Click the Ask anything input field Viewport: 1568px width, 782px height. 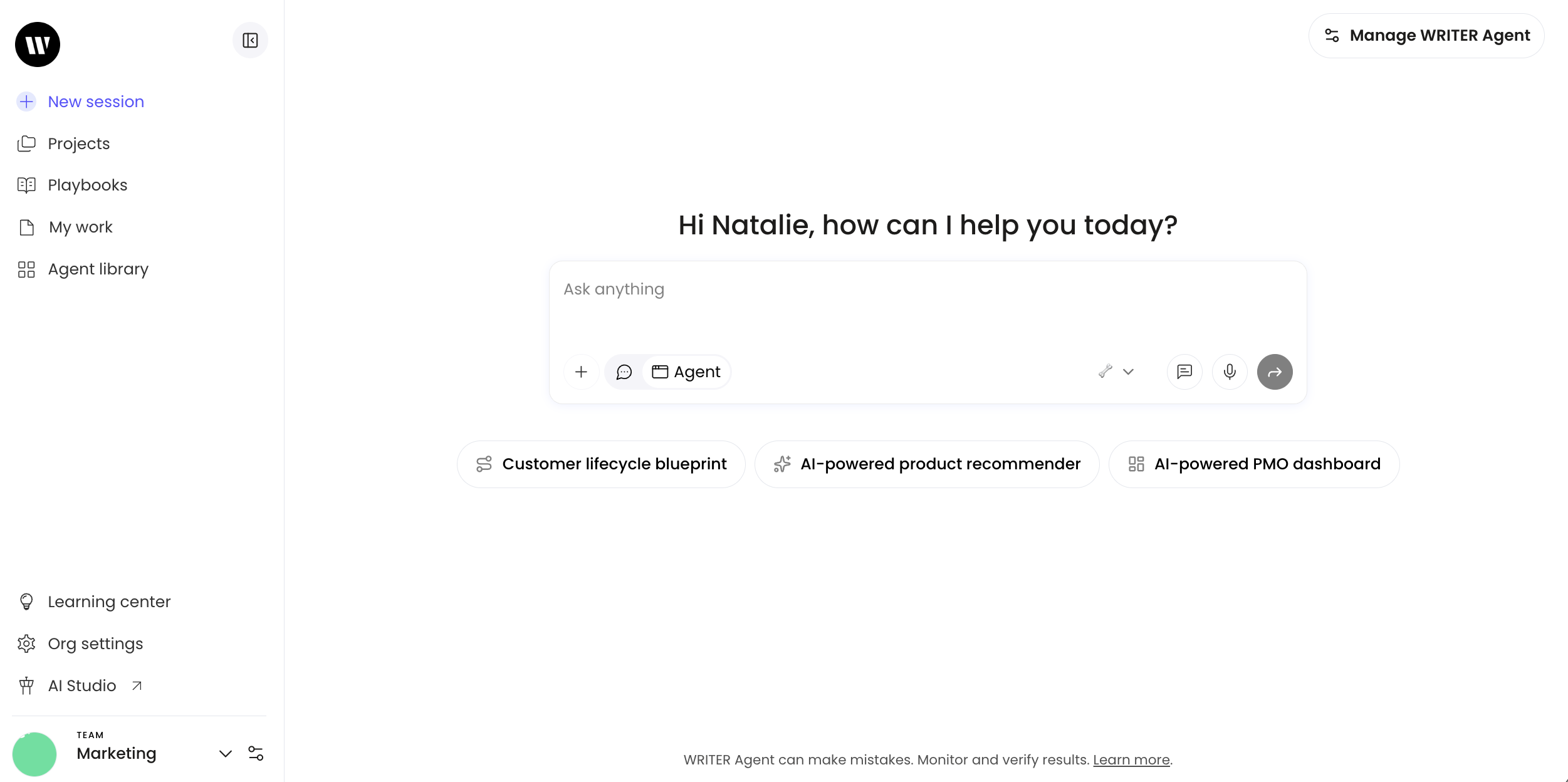tap(926, 307)
